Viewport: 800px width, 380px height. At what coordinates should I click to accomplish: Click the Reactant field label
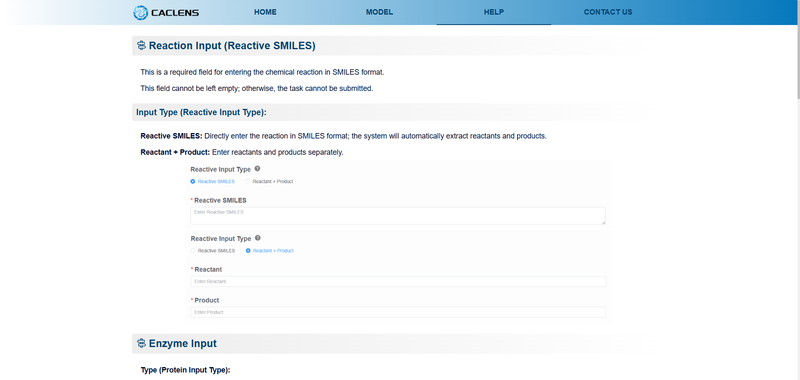point(208,269)
